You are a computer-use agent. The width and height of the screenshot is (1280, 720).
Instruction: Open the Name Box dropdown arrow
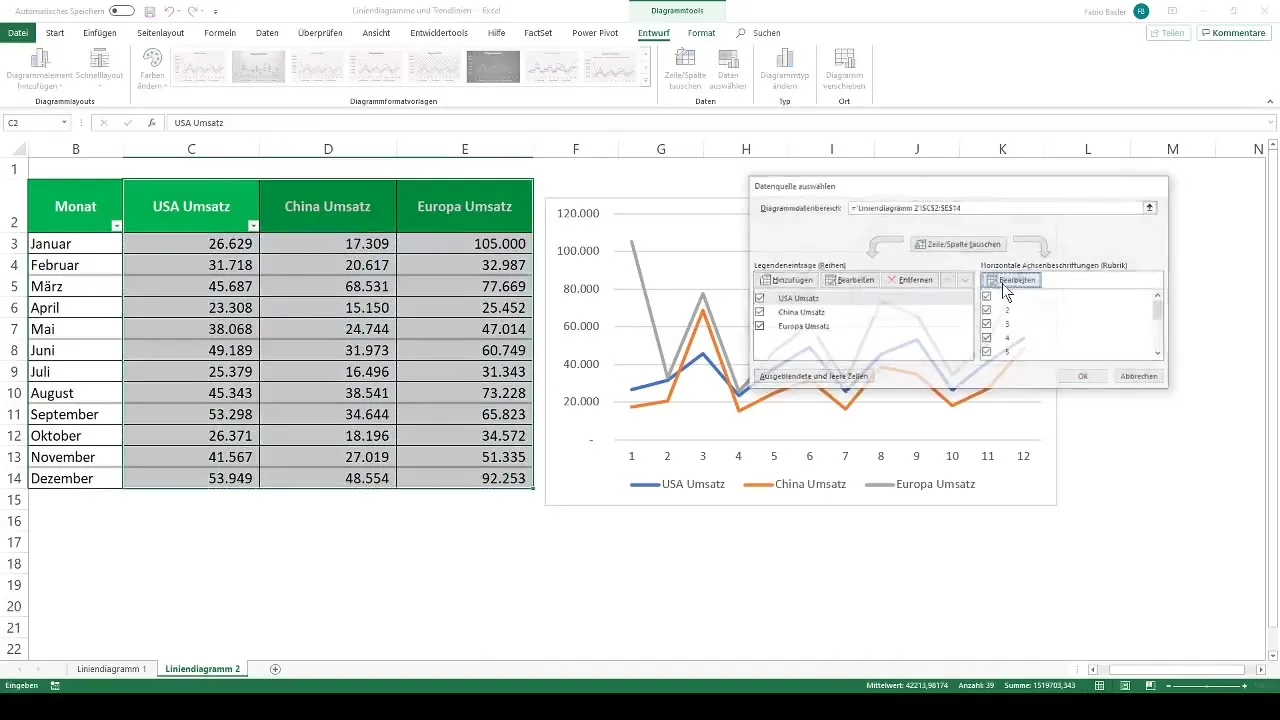64,123
